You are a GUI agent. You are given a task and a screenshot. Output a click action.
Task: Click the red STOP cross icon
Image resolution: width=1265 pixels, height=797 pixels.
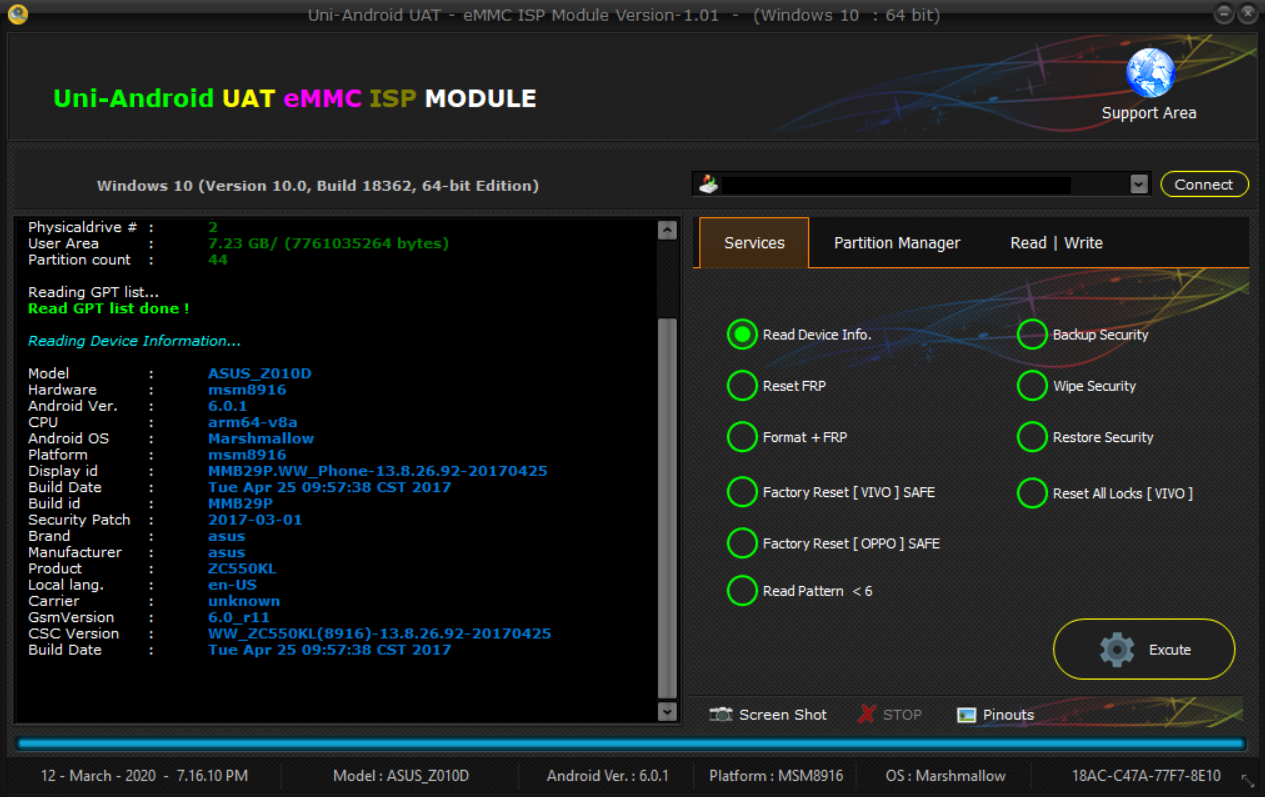[867, 714]
